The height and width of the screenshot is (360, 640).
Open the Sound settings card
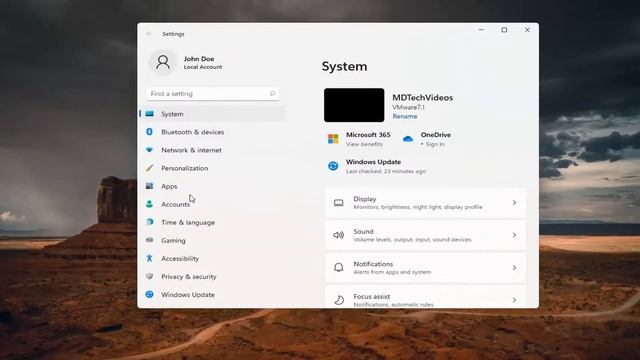click(x=425, y=235)
